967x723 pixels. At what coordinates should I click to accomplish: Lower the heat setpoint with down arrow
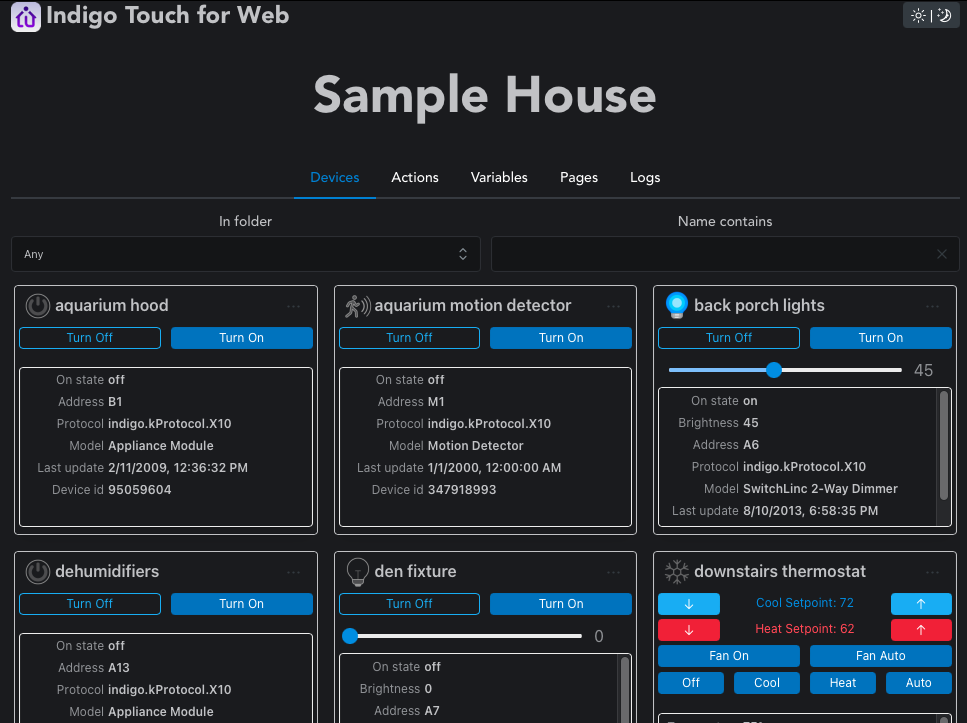(689, 630)
